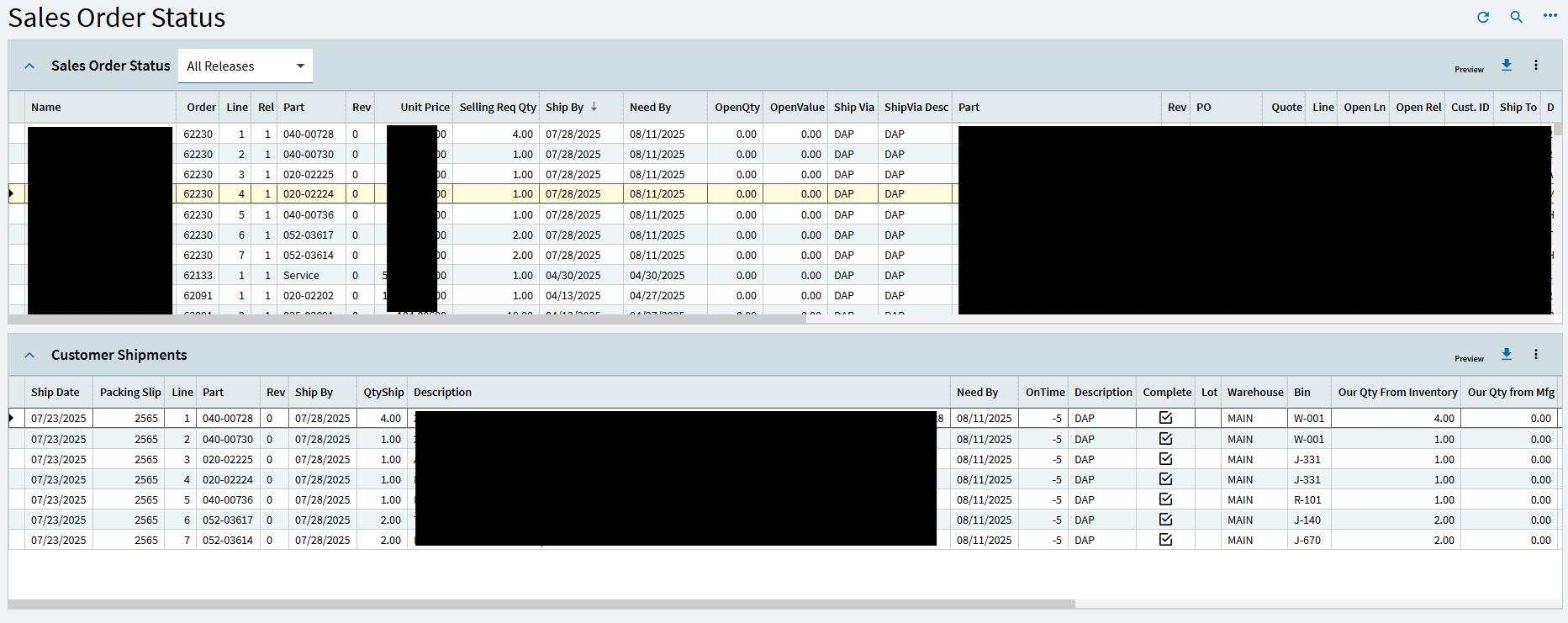Image resolution: width=1568 pixels, height=623 pixels.
Task: Sort by the Packing Slip column header
Action: point(129,392)
